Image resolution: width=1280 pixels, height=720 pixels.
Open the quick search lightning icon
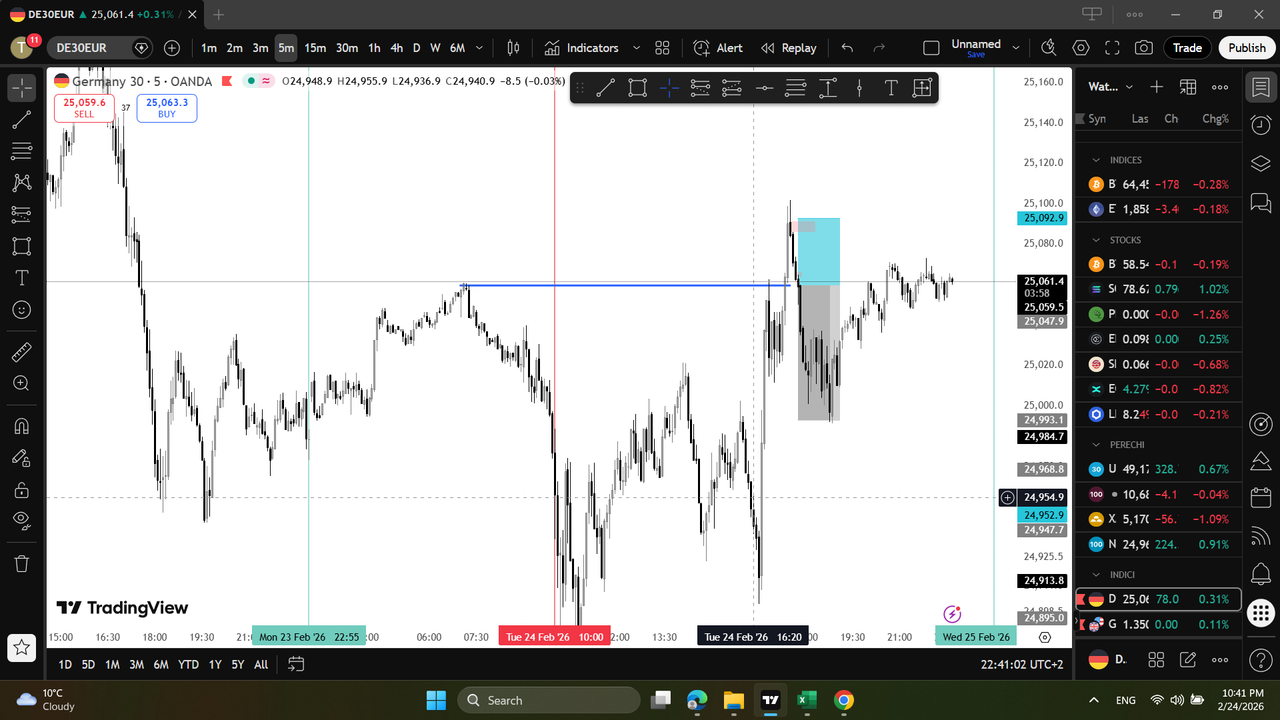(x=1048, y=48)
